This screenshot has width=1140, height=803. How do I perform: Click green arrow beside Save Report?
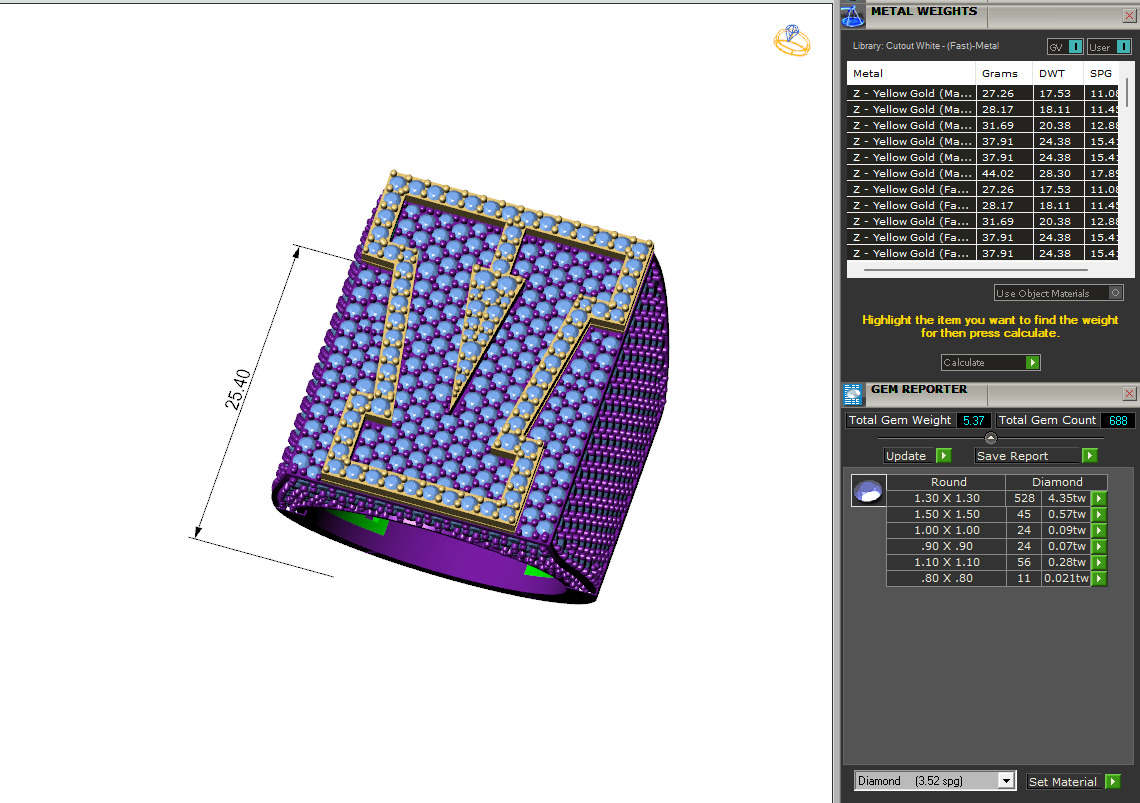coord(1089,455)
